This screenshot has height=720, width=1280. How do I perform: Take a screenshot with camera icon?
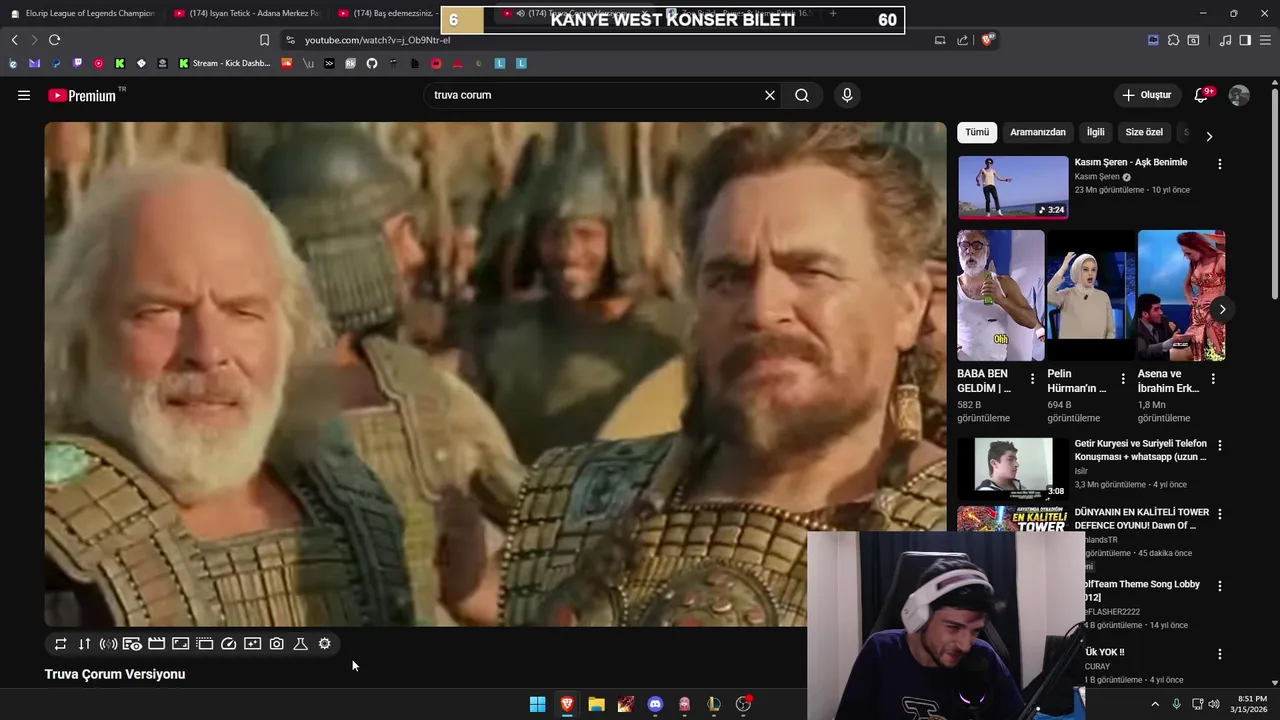[x=276, y=644]
